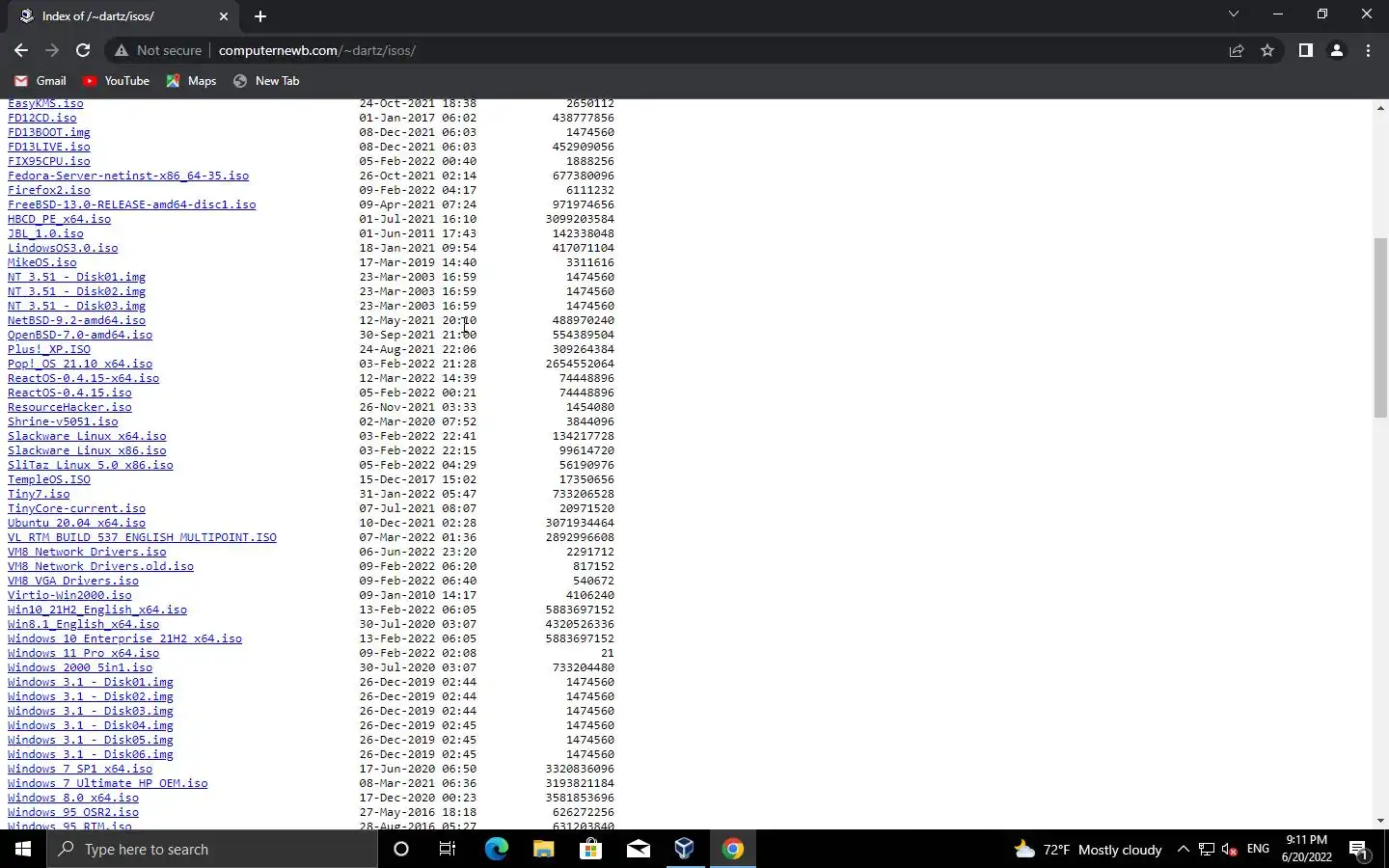Open FreeBSD-13.0-RELEASE-amd64-disc1.iso link
1389x868 pixels.
(x=132, y=204)
